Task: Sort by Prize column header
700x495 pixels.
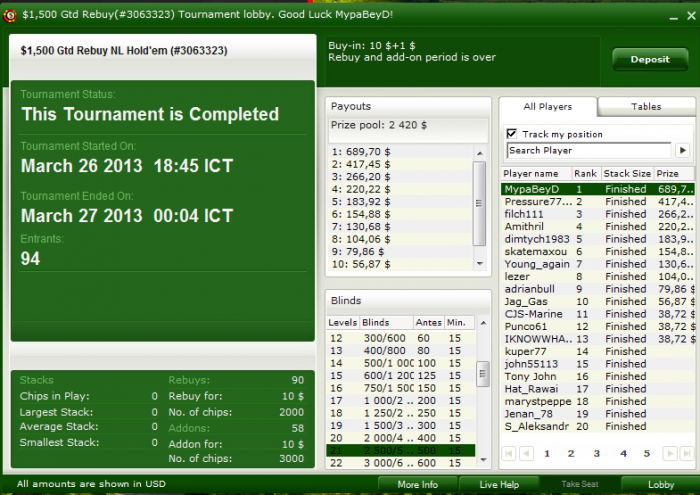Action: click(x=674, y=174)
